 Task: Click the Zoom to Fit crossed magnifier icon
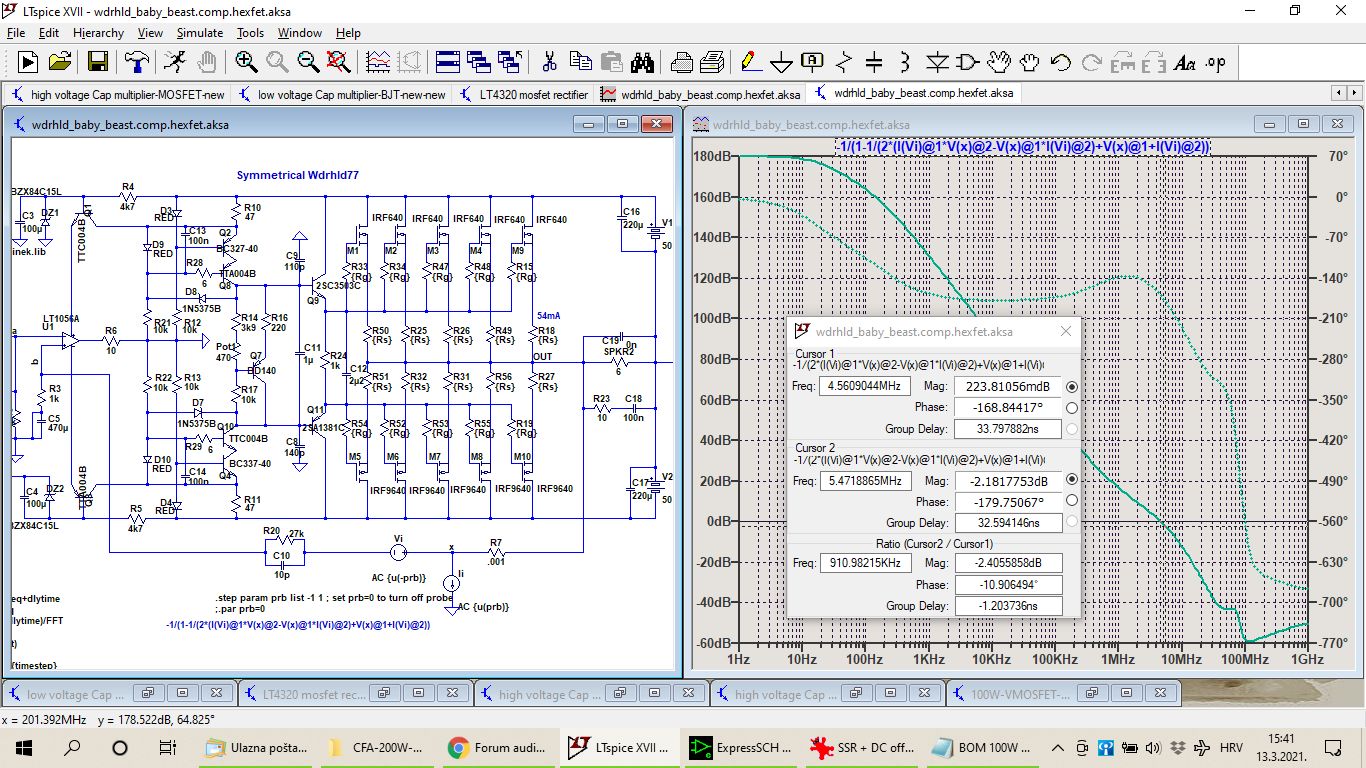pyautogui.click(x=339, y=62)
